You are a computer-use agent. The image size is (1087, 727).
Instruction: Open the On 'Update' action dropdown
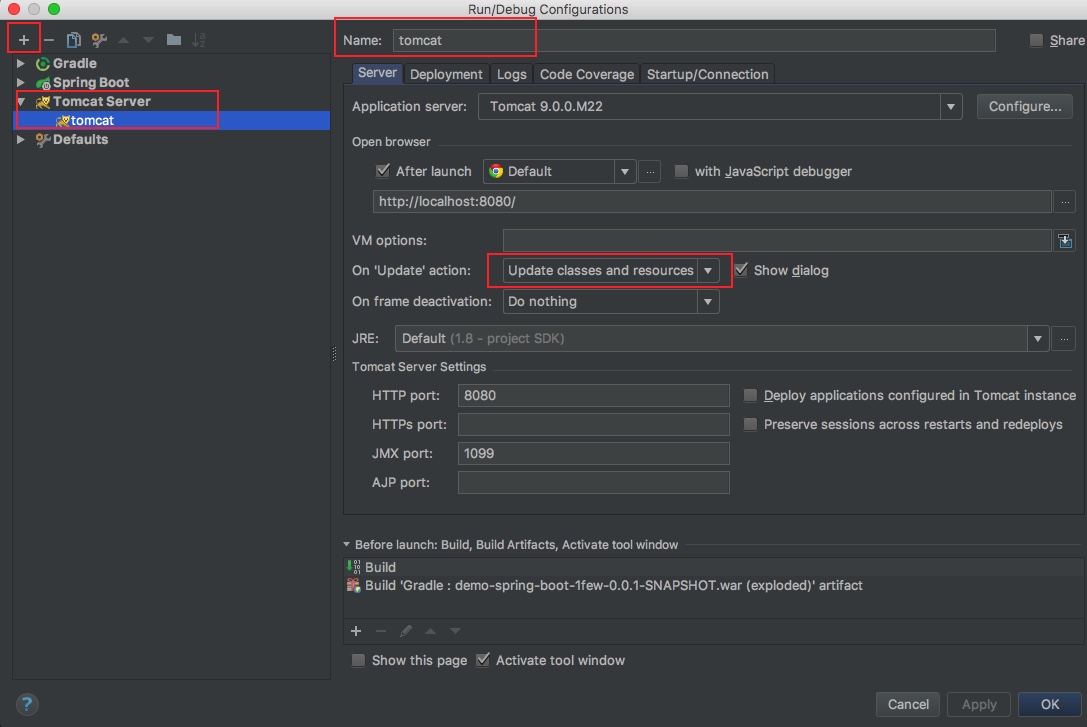tap(708, 270)
